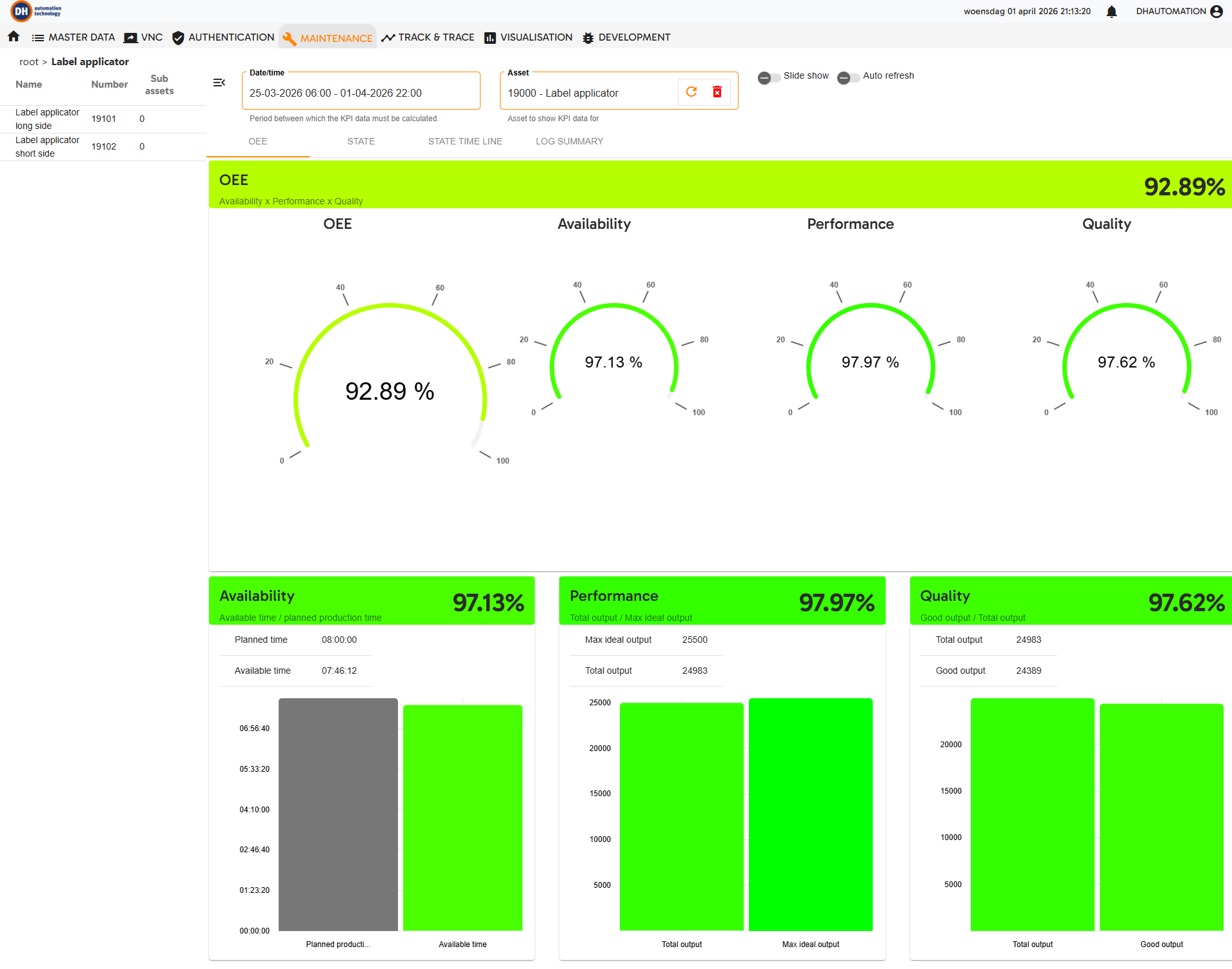Turn on Auto refresh switch
This screenshot has height=969, width=1232.
[848, 77]
